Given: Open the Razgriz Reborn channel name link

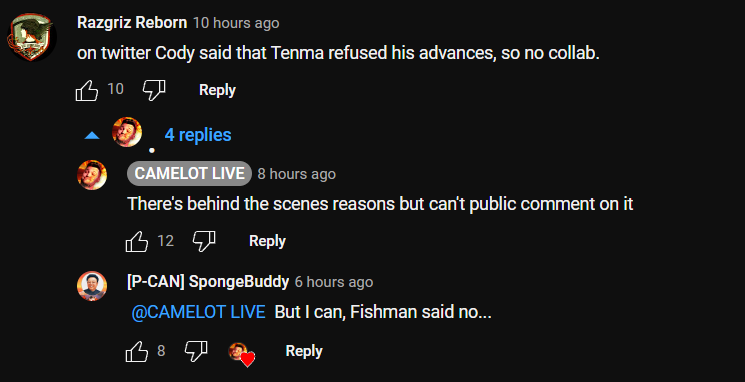Looking at the screenshot, I should [132, 22].
